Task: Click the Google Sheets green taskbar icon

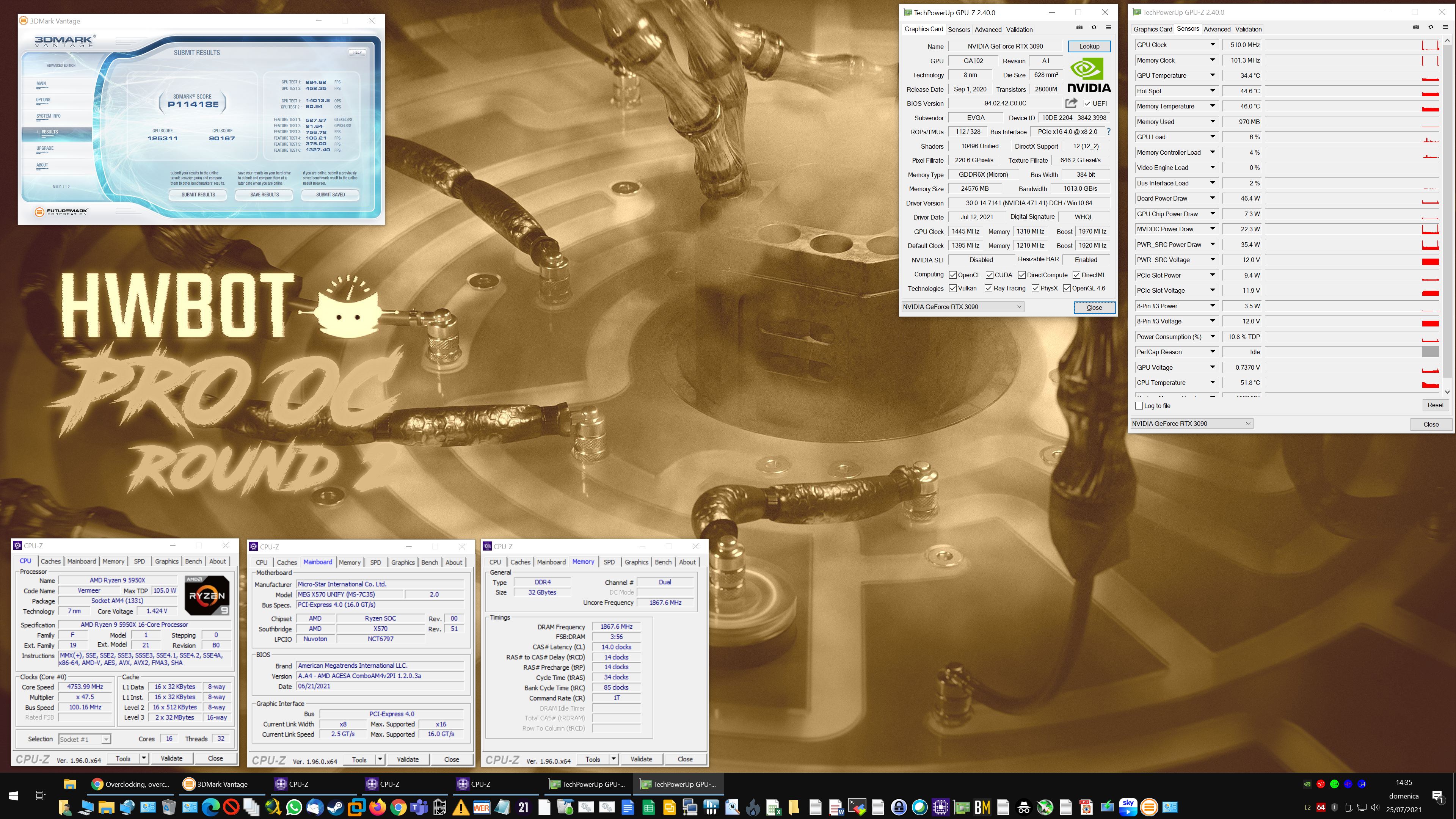Action: point(648,807)
